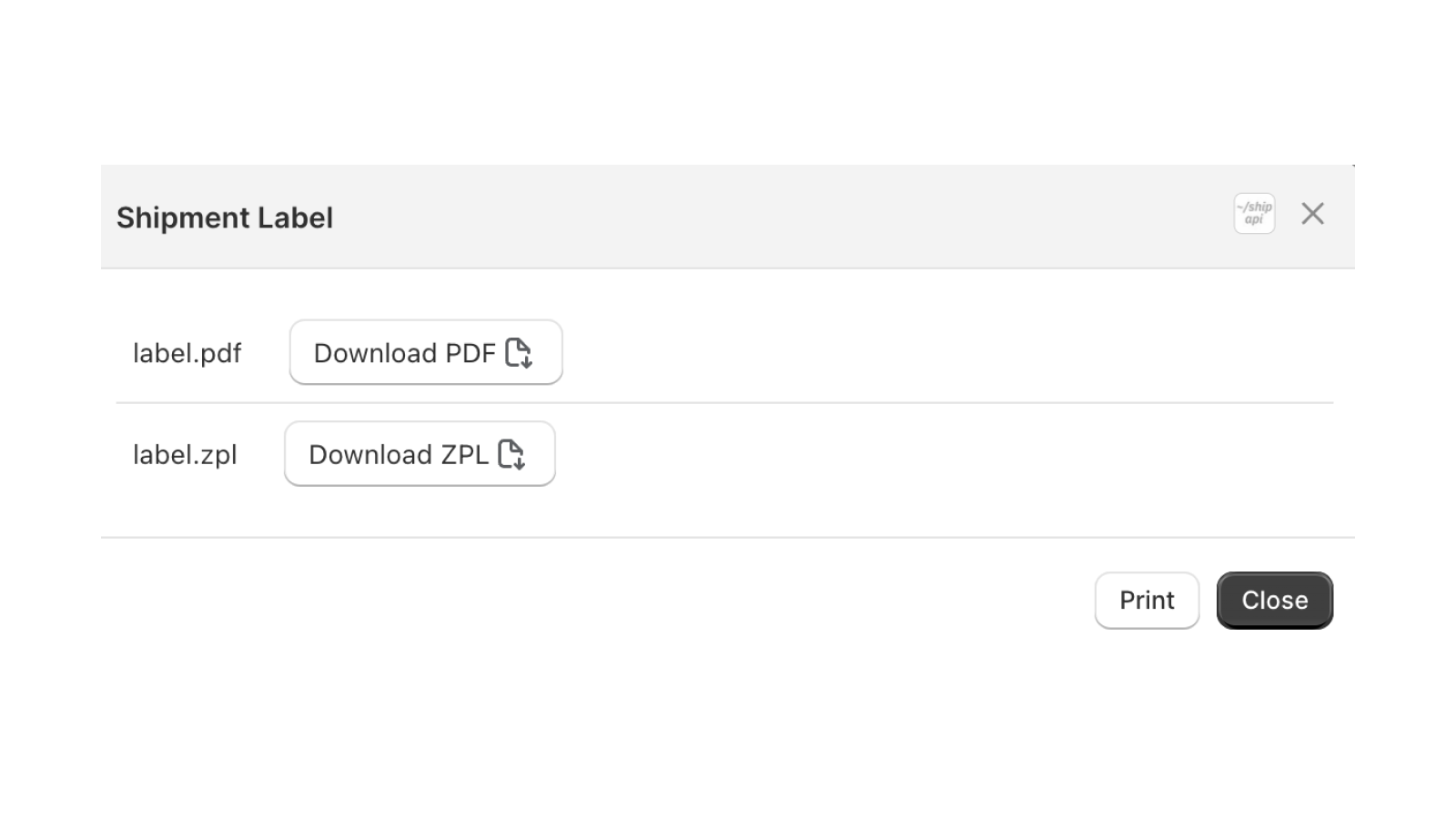Image resolution: width=1456 pixels, height=819 pixels.
Task: Click the Download ZPL button
Action: (x=419, y=454)
